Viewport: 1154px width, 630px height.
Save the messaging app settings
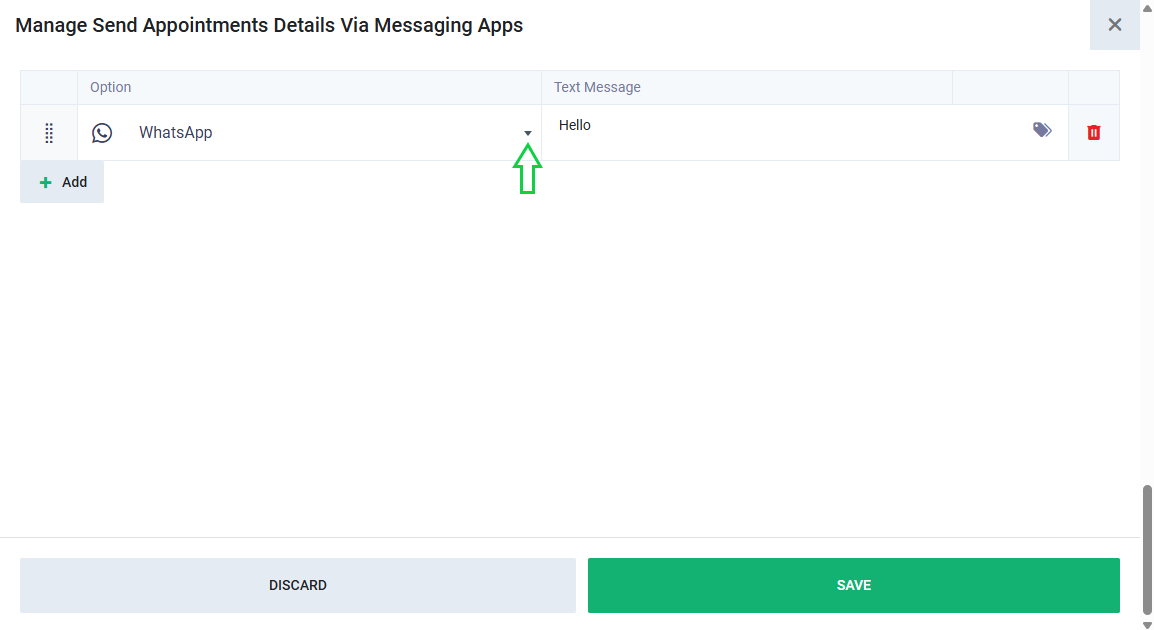coord(853,585)
